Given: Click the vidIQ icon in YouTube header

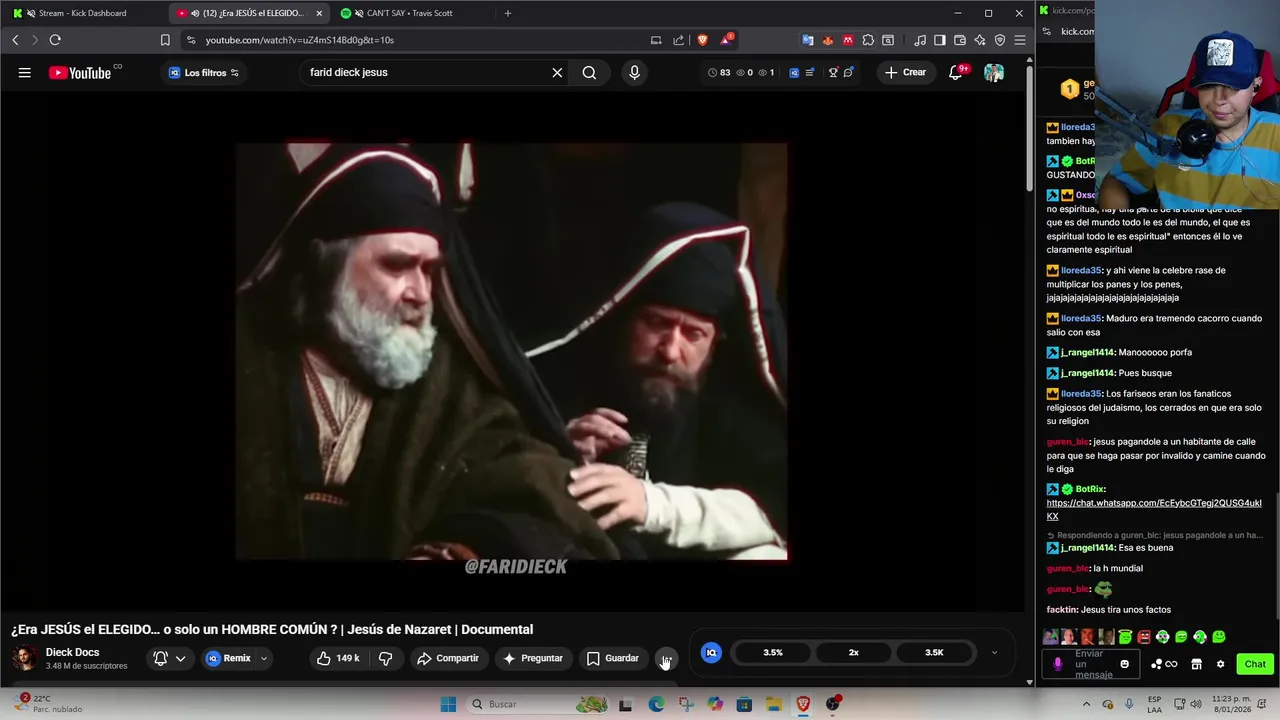Looking at the screenshot, I should (x=794, y=72).
